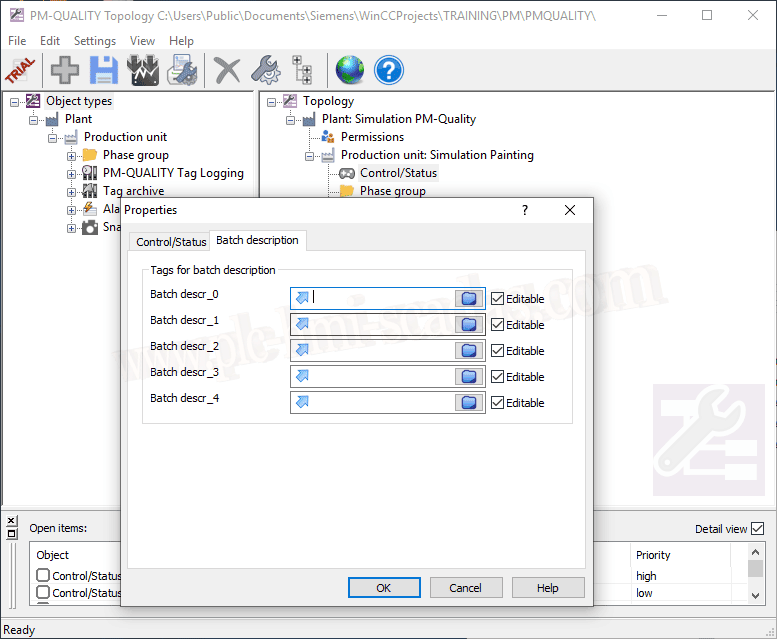Screen dimensions: 777x639
Task: Browse tag for Batch descr_0 folder button
Action: 468,298
